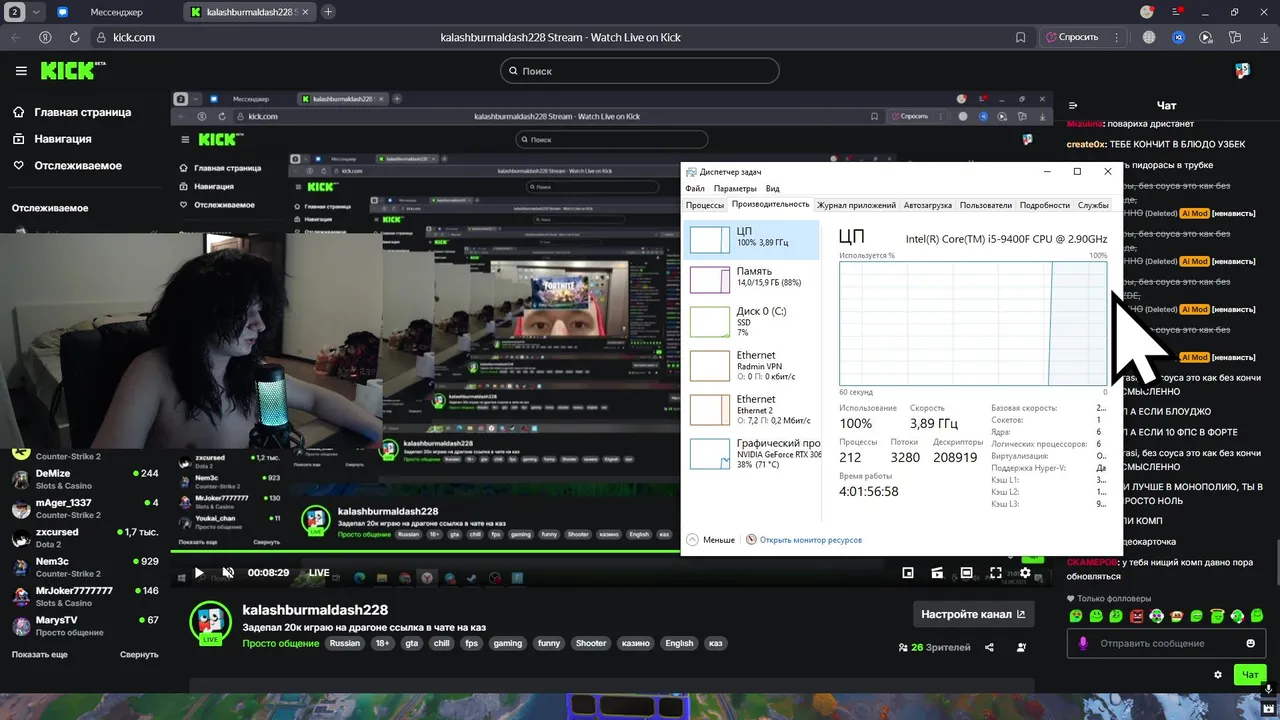Select the NVIDIA GeForce GPU item
The image size is (1280, 720).
[753, 453]
